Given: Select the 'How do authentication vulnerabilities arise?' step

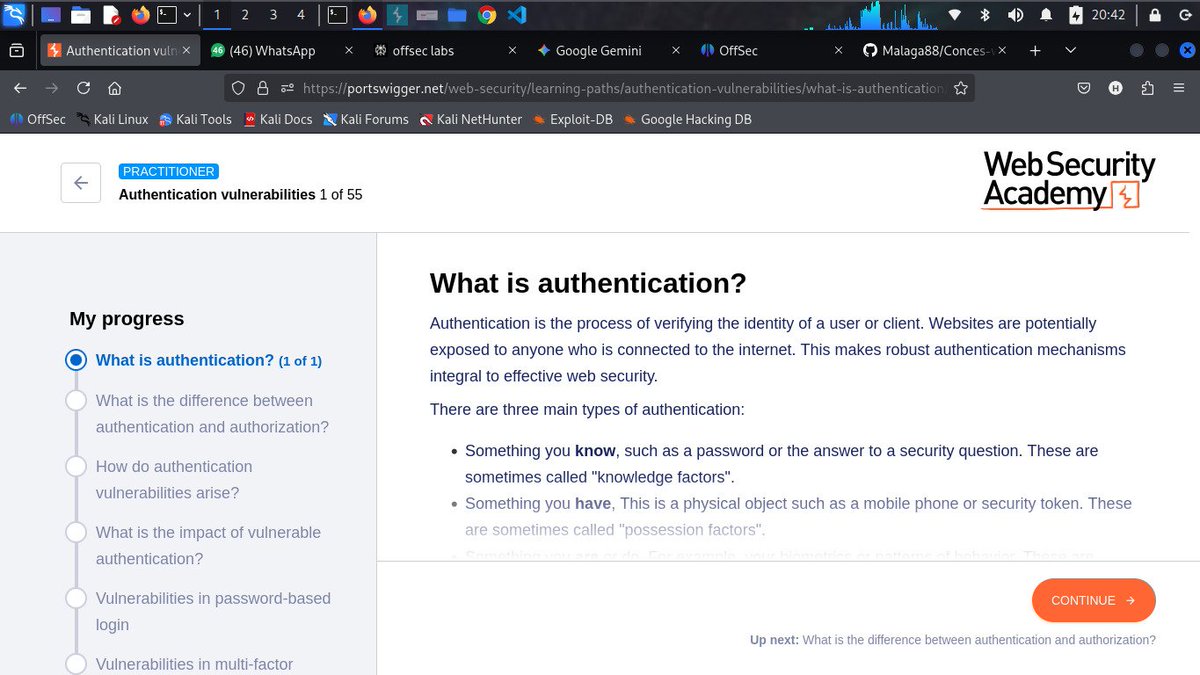Looking at the screenshot, I should click(x=174, y=479).
